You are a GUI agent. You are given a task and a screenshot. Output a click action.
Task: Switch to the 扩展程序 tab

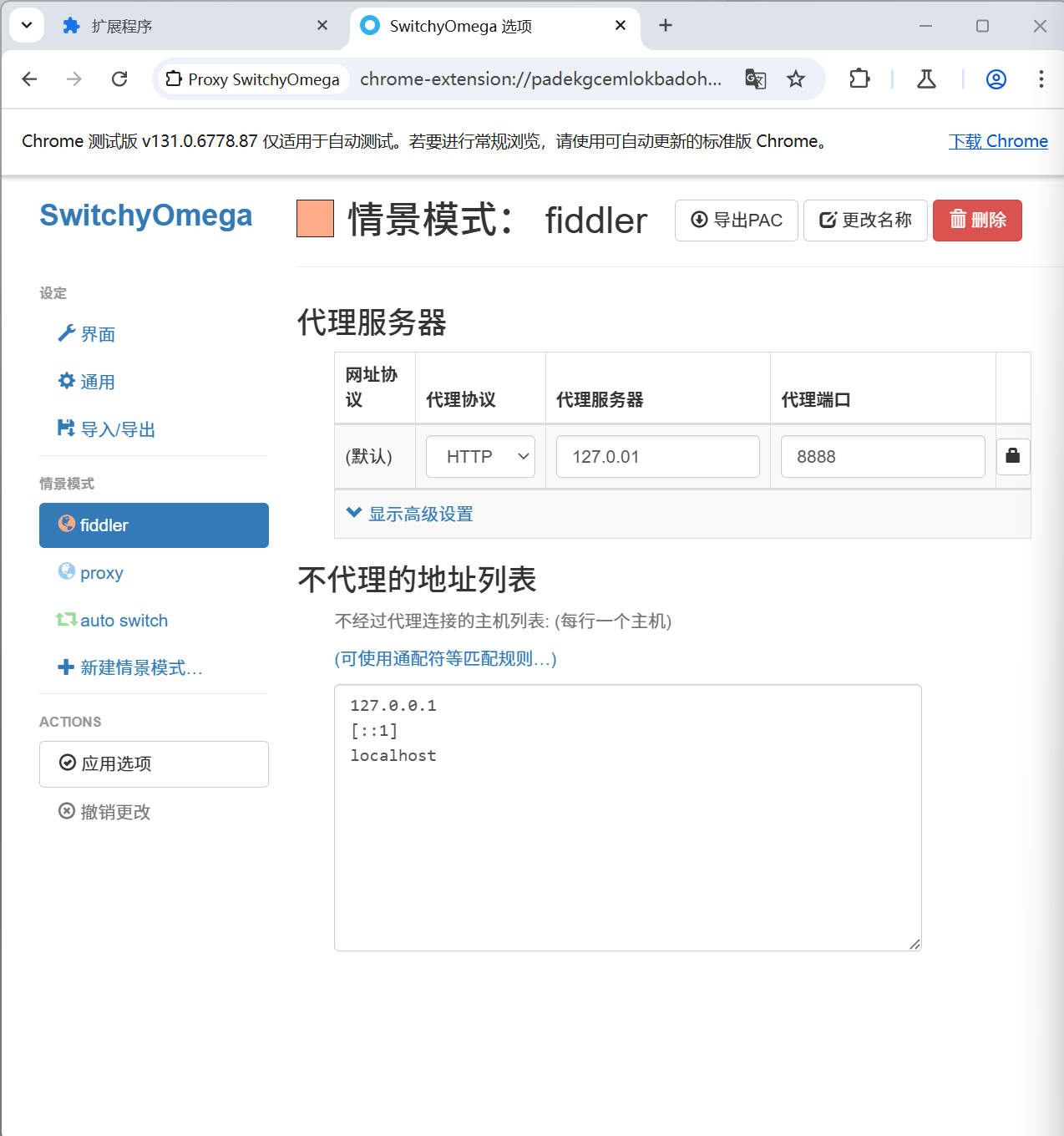196,26
